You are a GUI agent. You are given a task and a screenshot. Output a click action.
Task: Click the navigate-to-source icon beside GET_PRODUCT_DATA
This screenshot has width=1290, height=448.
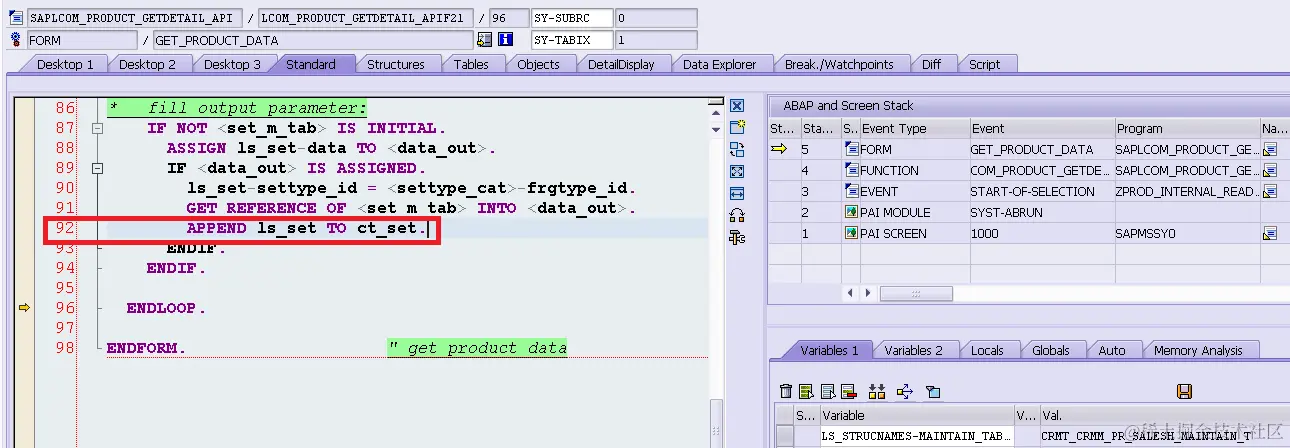click(x=485, y=40)
